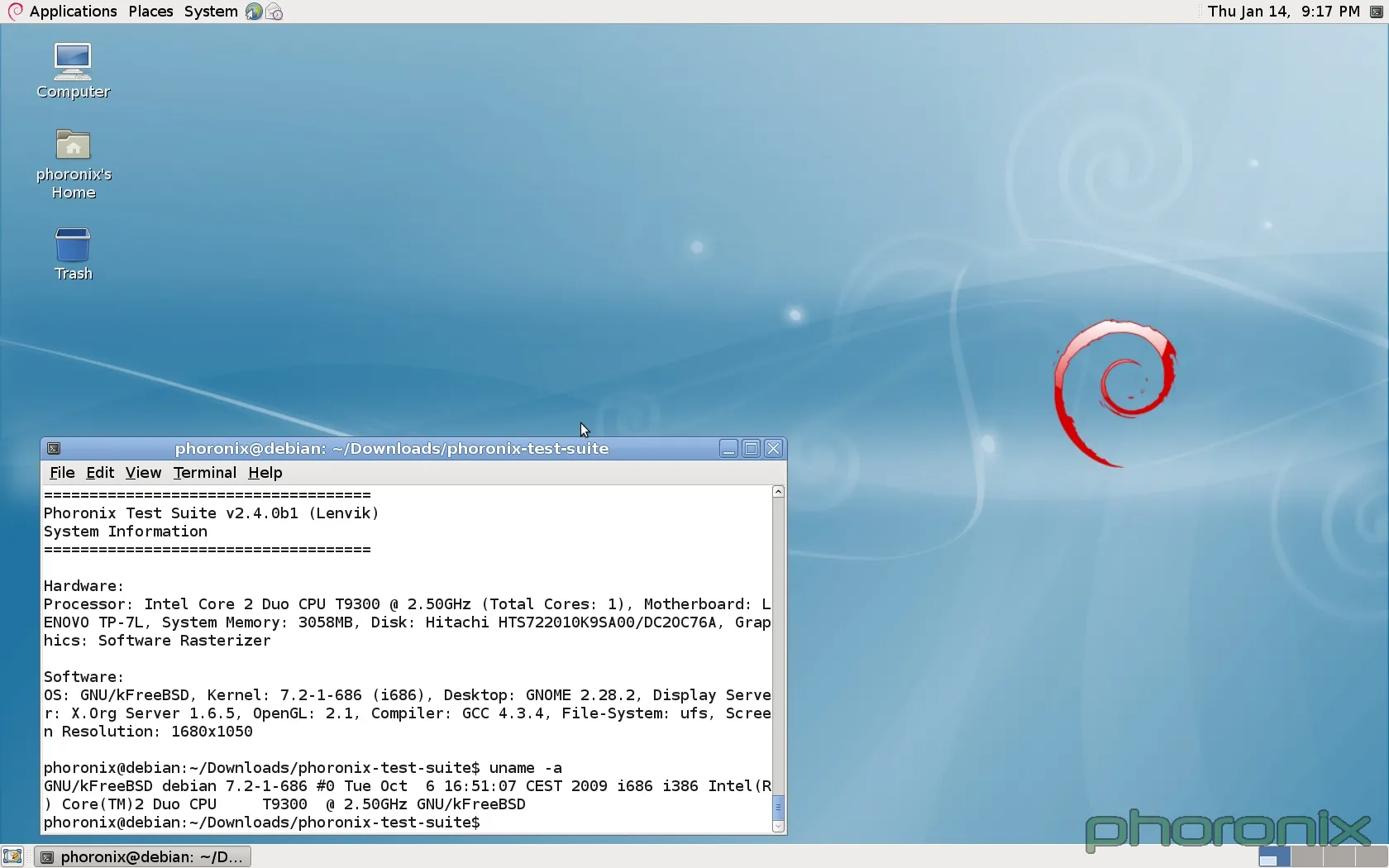This screenshot has height=868, width=1389.
Task: Click the last empty terminal prompt line
Action: click(x=261, y=823)
